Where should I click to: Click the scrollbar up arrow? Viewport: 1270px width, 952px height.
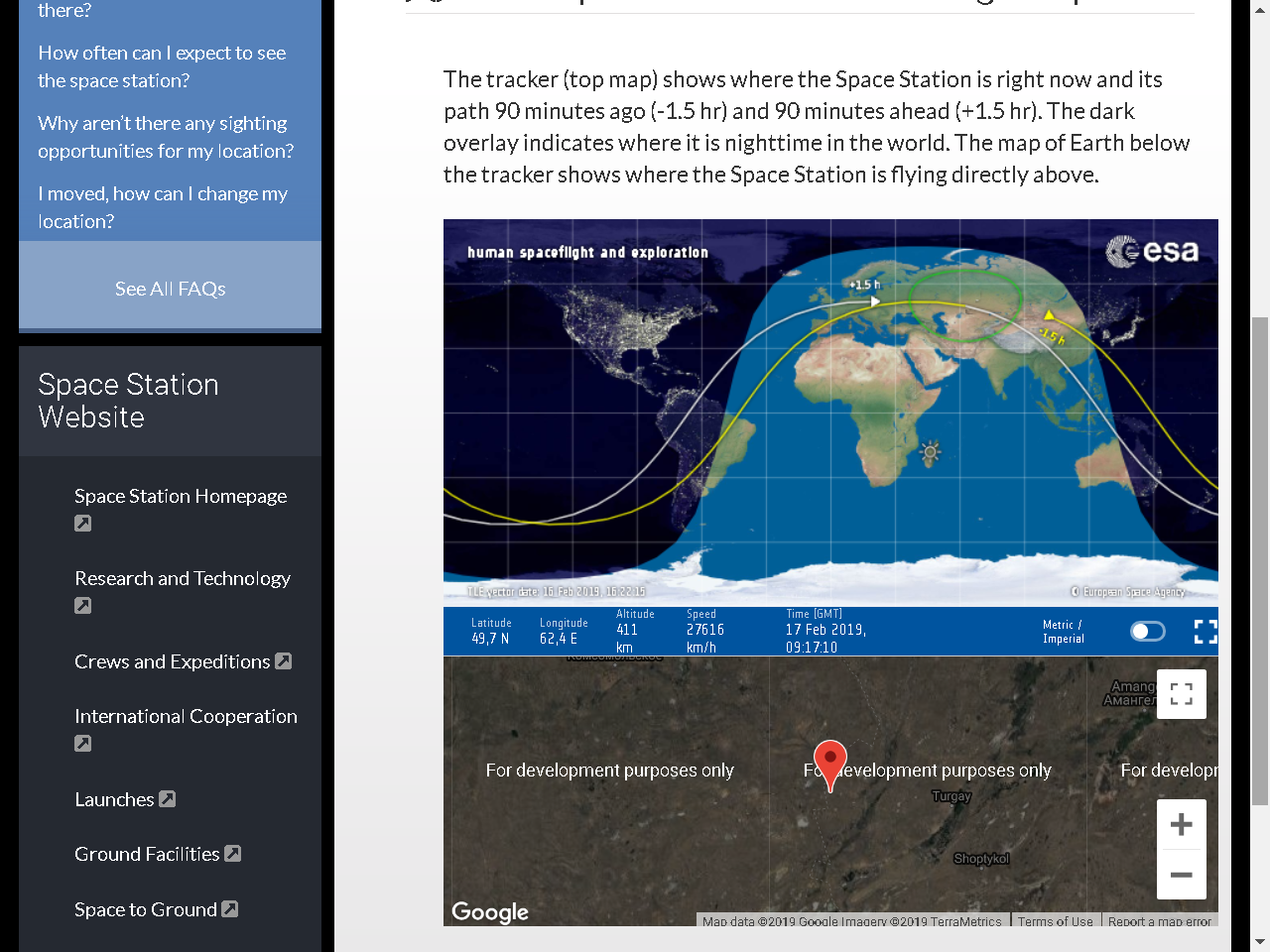(x=1260, y=10)
